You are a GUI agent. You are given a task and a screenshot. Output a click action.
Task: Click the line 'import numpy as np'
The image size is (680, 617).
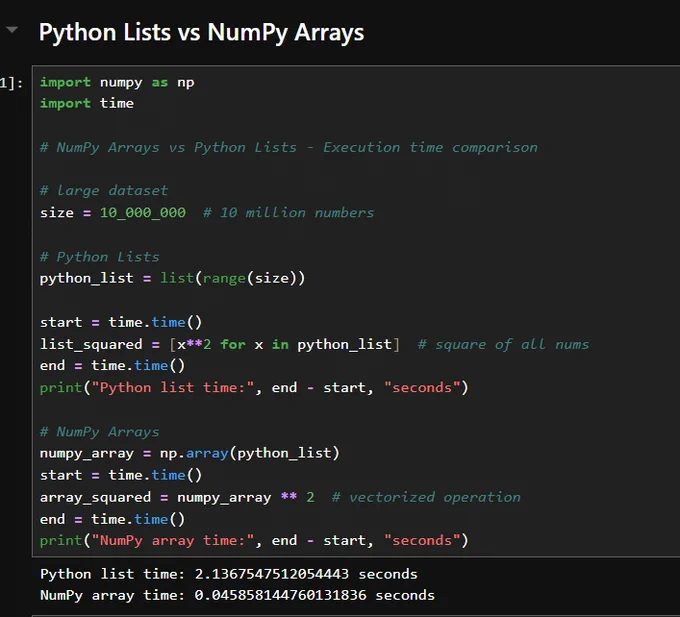(x=117, y=82)
